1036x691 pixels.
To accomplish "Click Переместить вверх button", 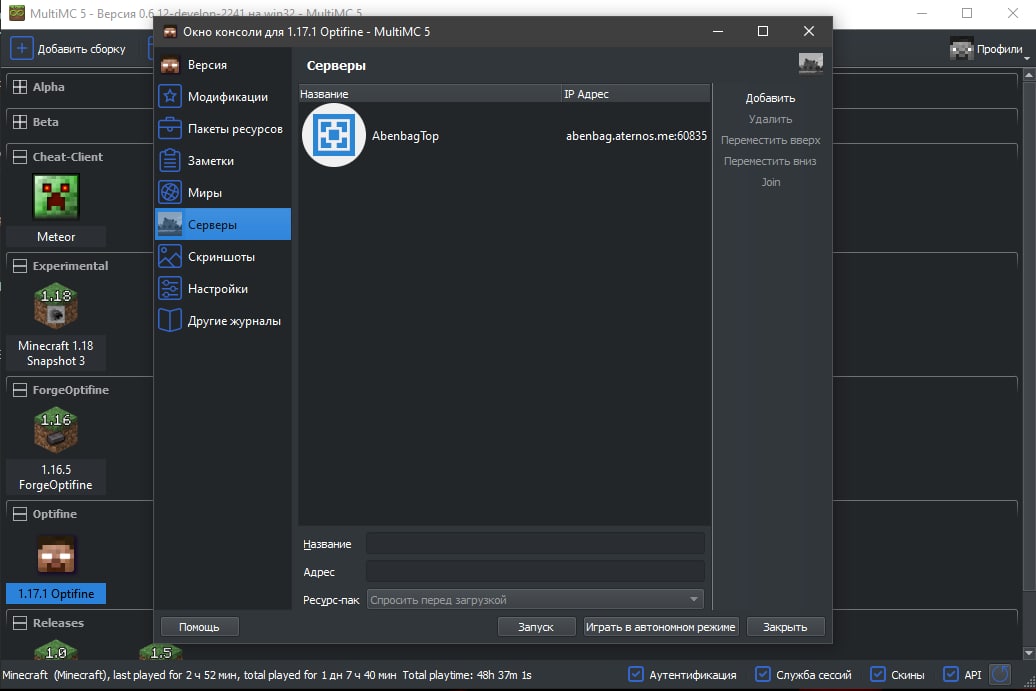I will (x=770, y=140).
